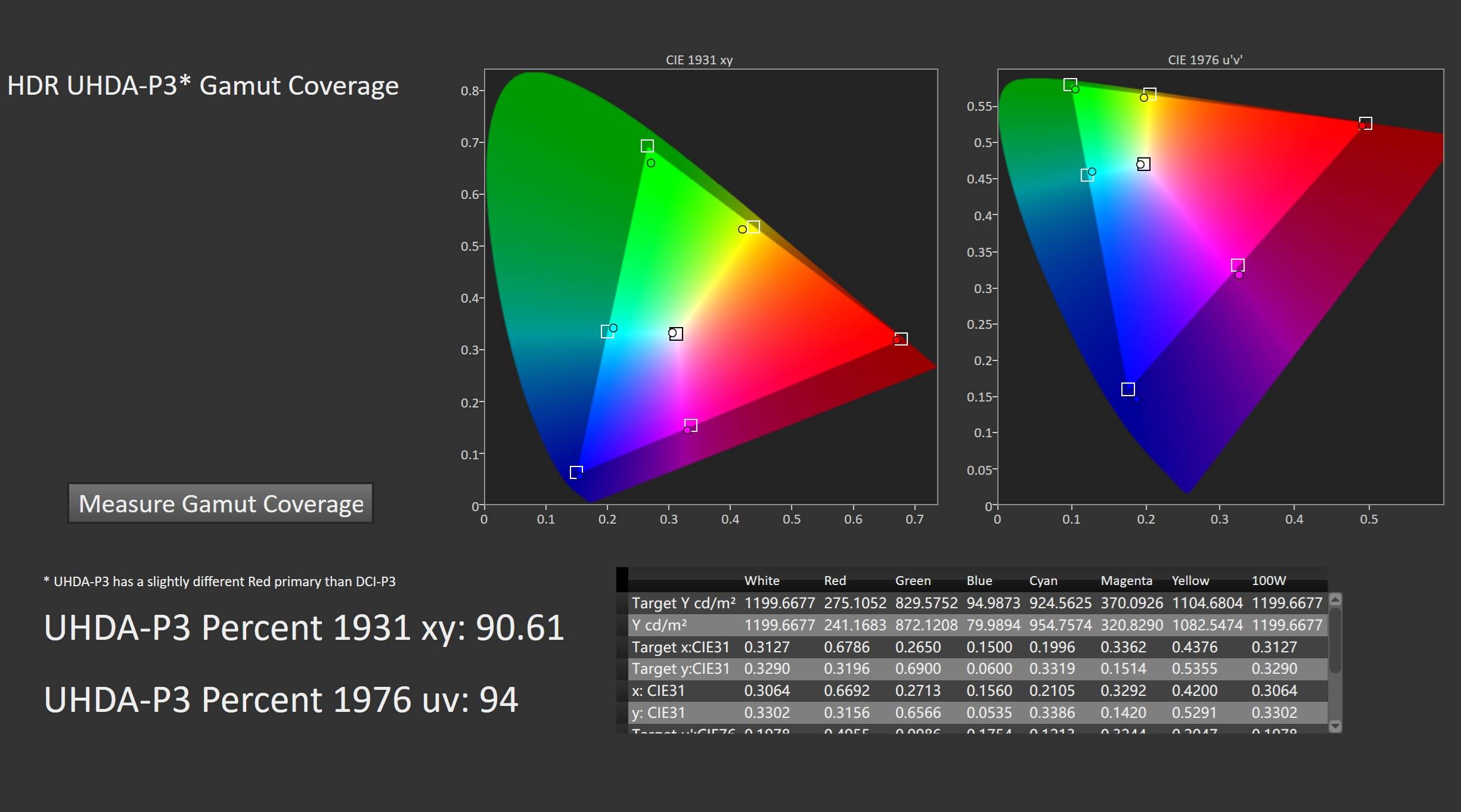Click the Red measured x value 0.6692
1461x812 pixels.
point(846,690)
